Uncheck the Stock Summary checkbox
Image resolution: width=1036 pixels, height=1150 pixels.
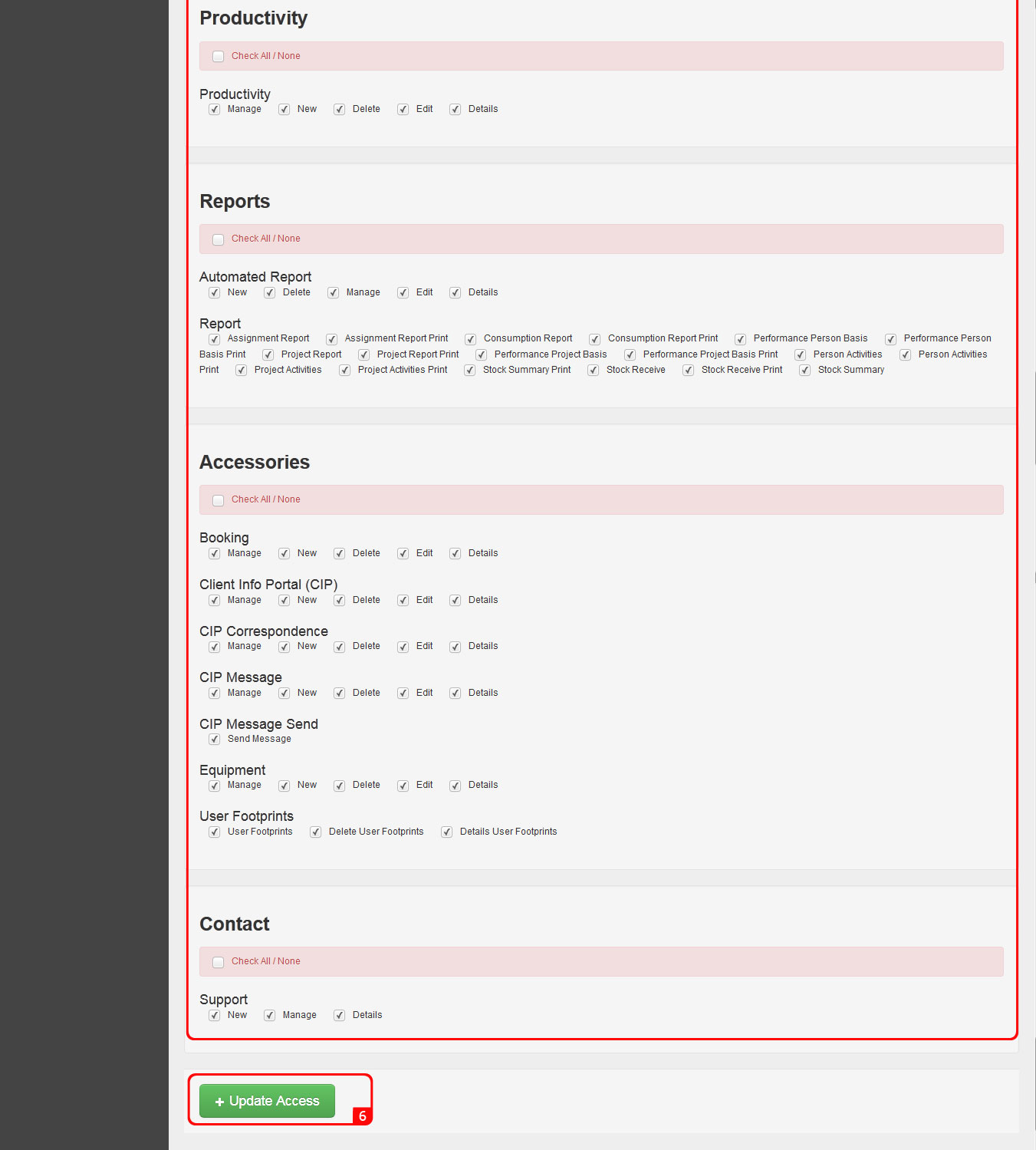point(805,371)
